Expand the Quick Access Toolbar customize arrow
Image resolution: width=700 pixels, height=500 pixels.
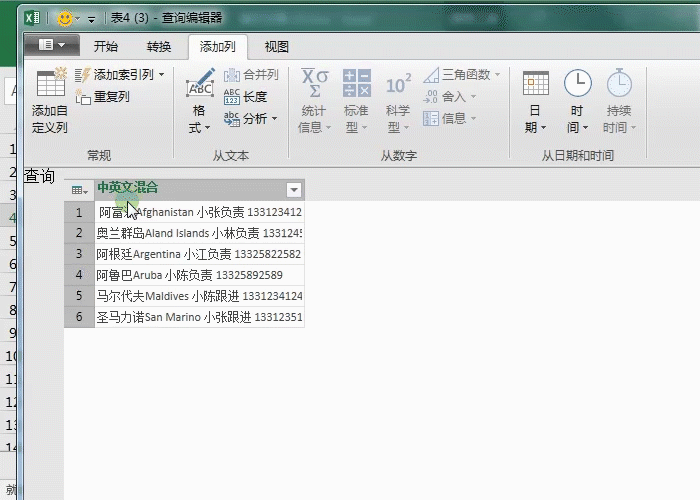pos(92,19)
